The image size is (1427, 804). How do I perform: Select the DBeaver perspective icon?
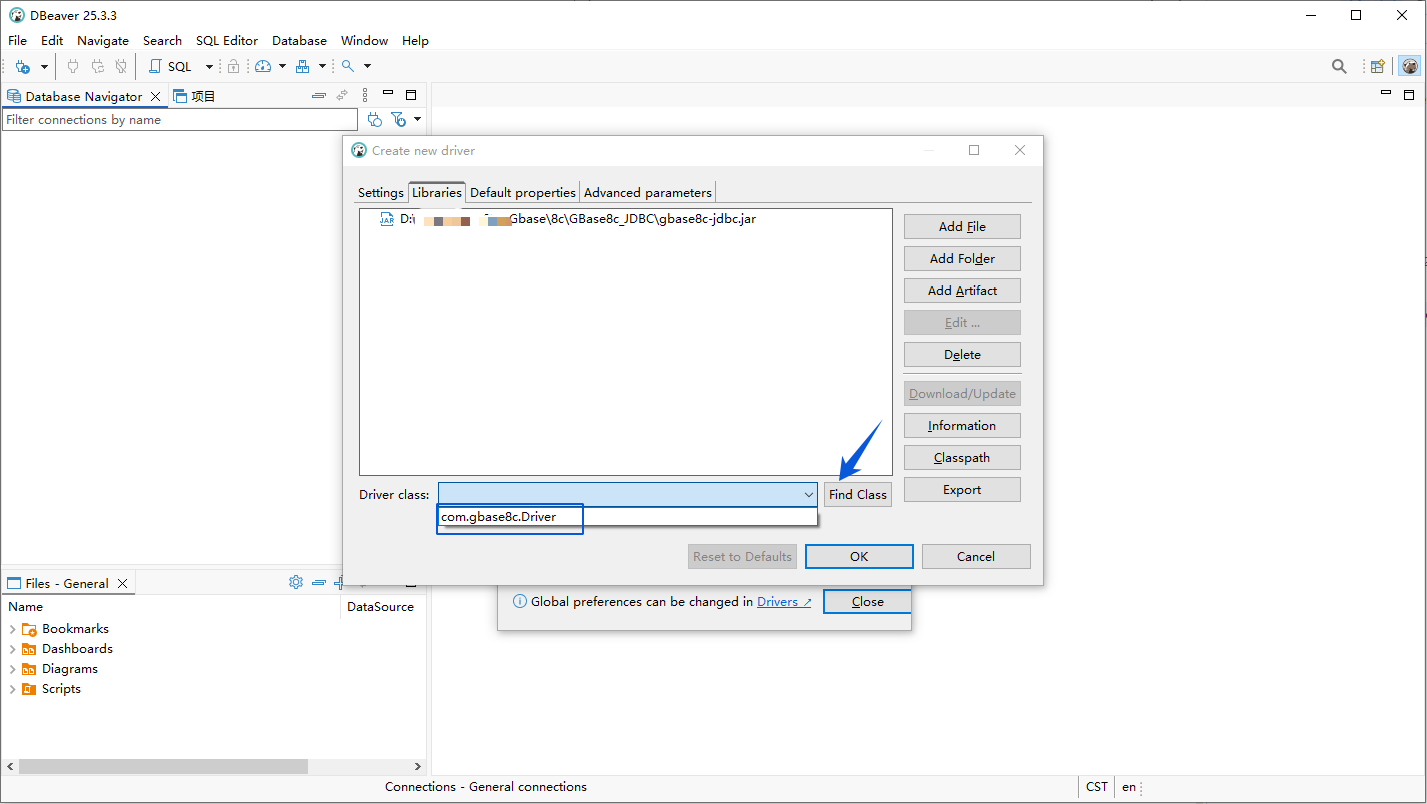pos(1410,66)
